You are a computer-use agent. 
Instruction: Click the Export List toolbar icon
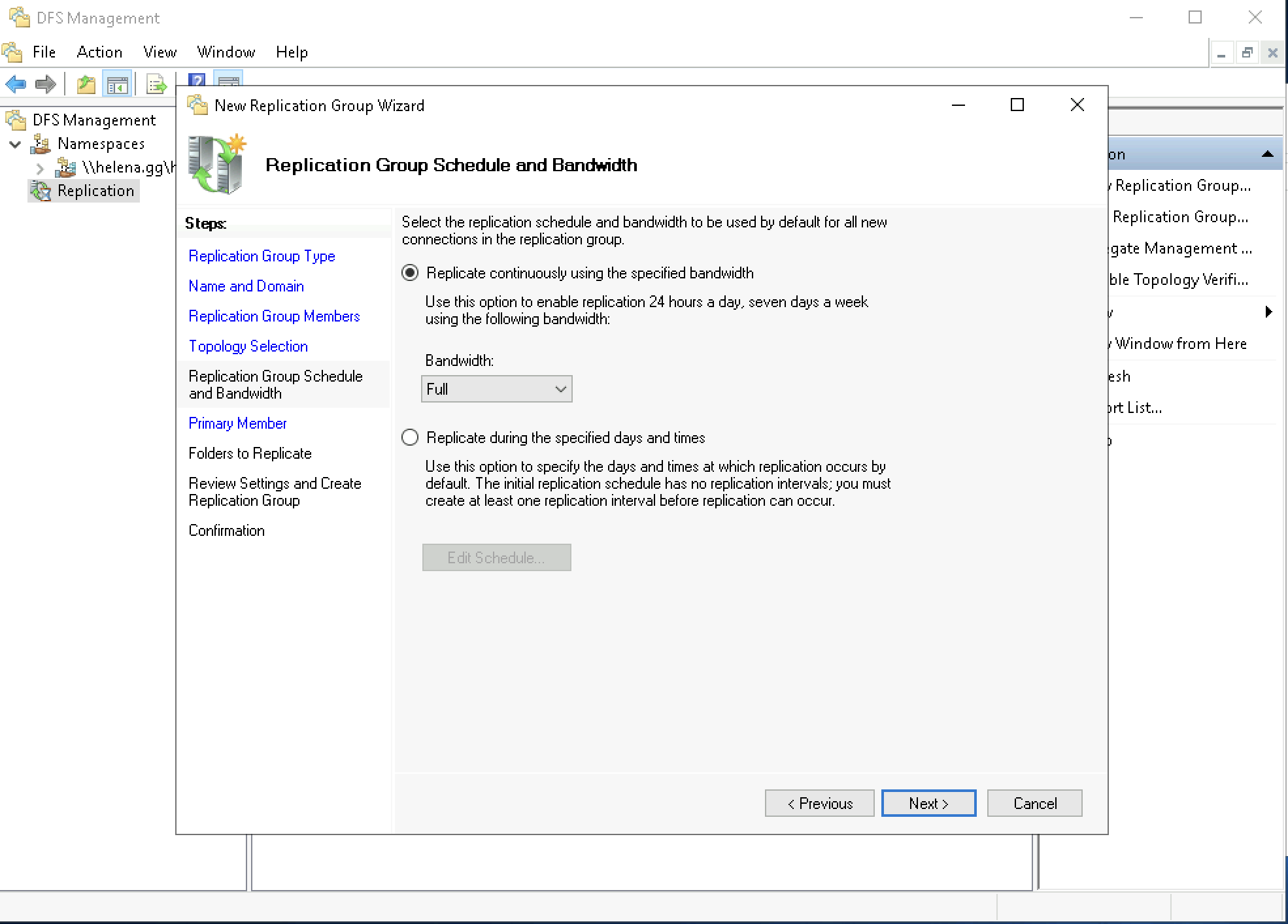pos(156,84)
